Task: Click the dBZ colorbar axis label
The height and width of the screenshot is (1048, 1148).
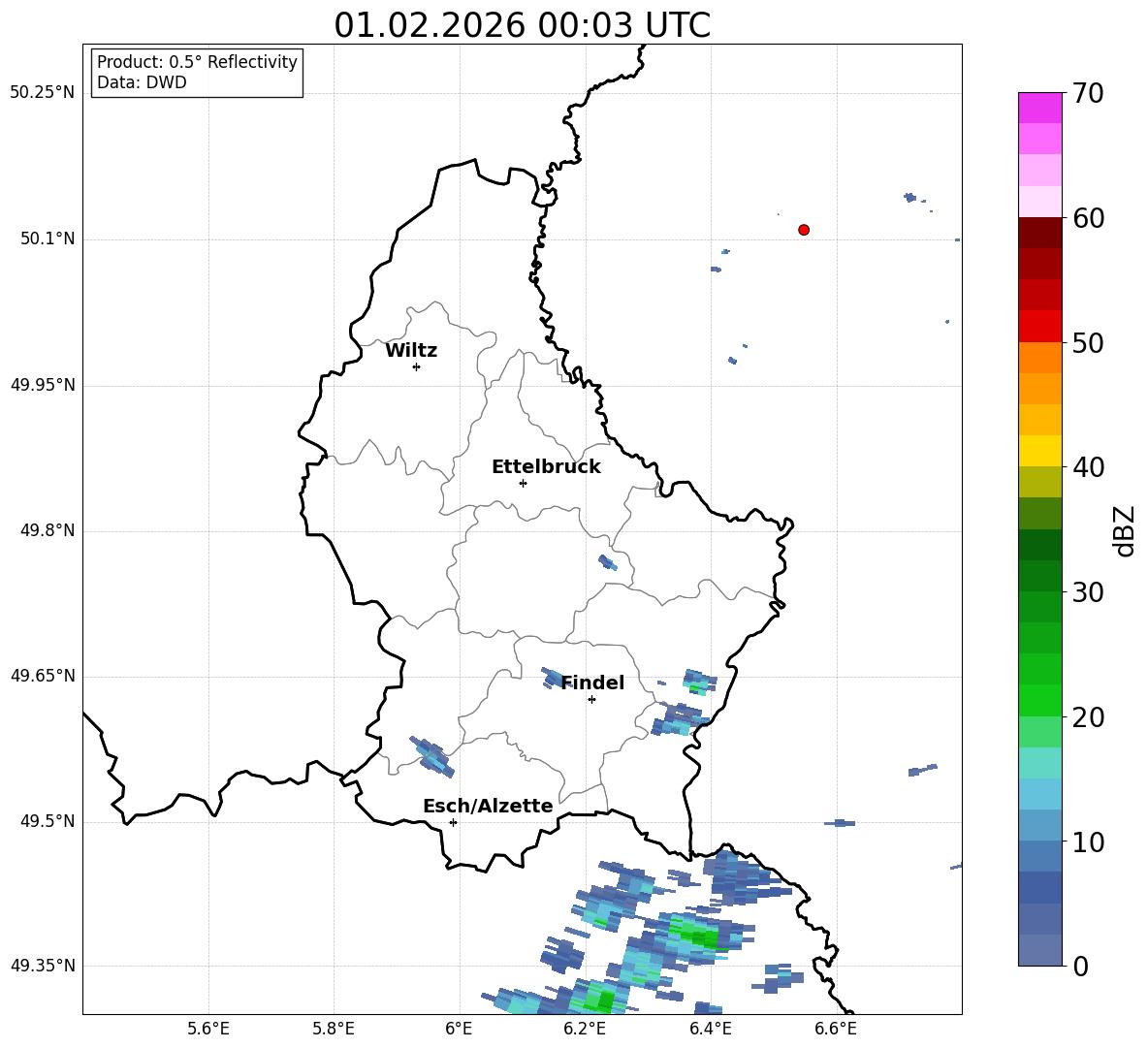Action: 1125,531
